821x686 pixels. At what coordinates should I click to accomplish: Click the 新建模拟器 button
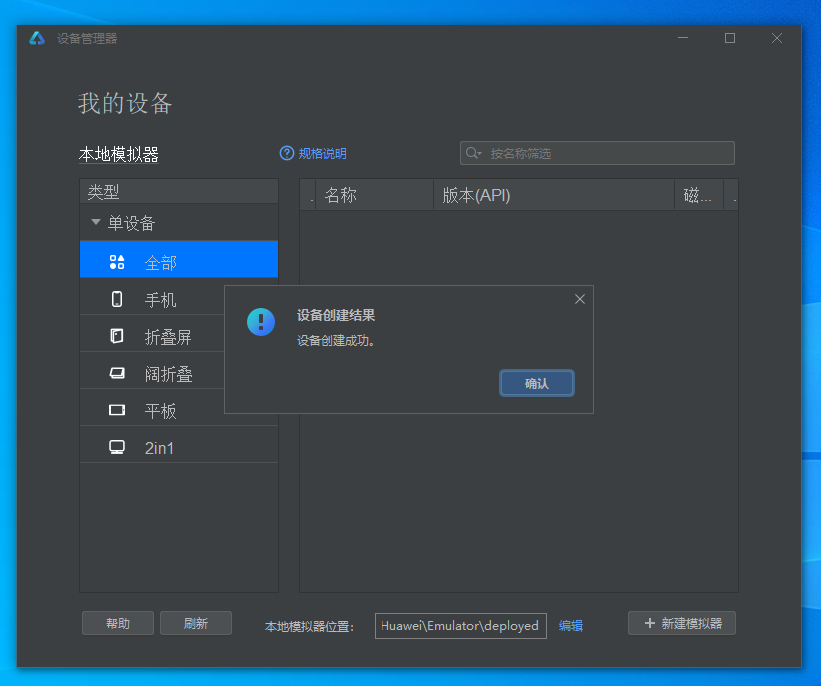[682, 623]
